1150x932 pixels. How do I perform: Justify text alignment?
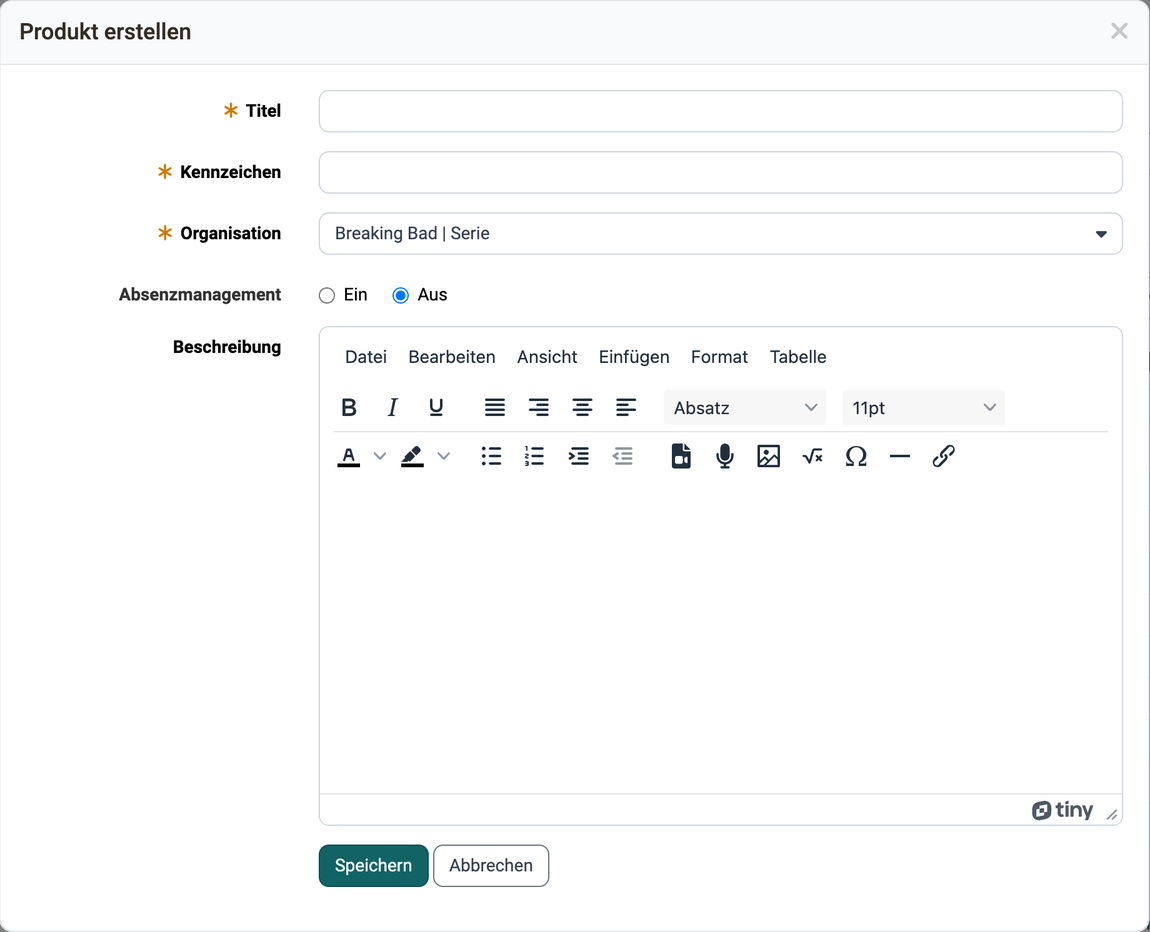click(x=495, y=408)
